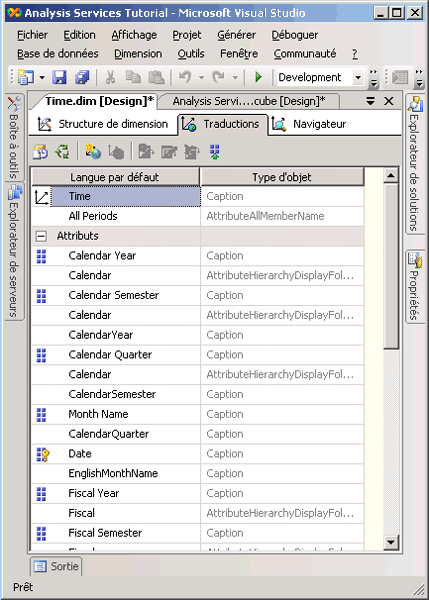Image resolution: width=429 pixels, height=600 pixels.
Task: Open the Base de données menu
Action: coord(58,54)
